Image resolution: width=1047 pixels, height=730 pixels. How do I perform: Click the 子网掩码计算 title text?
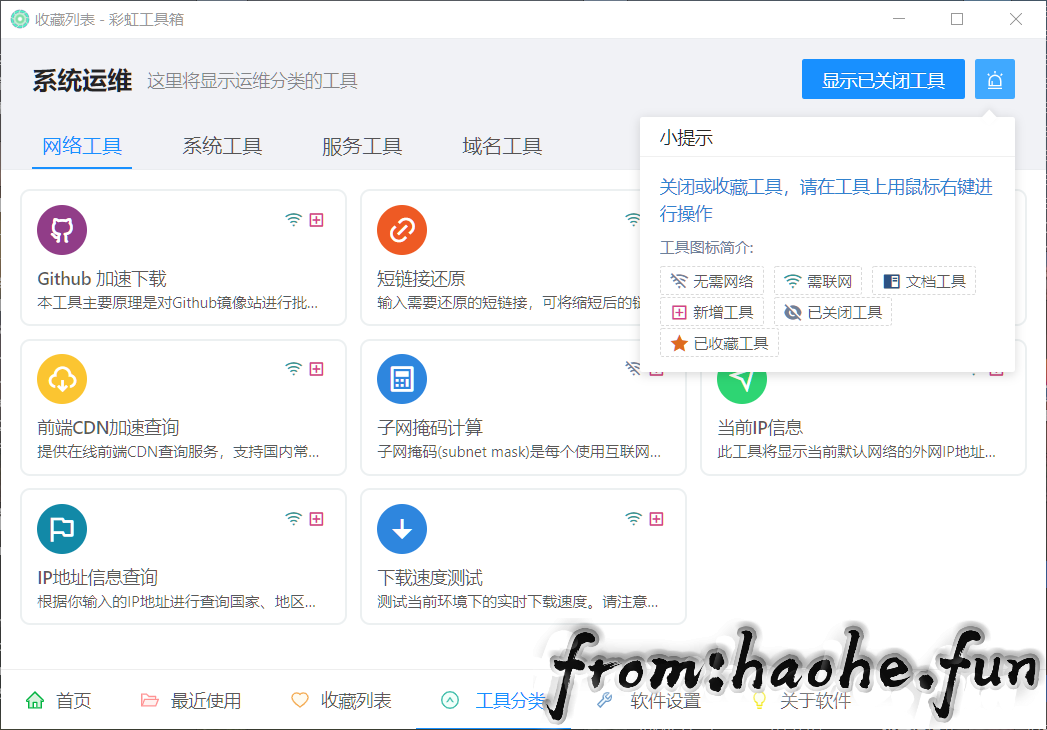pyautogui.click(x=429, y=427)
